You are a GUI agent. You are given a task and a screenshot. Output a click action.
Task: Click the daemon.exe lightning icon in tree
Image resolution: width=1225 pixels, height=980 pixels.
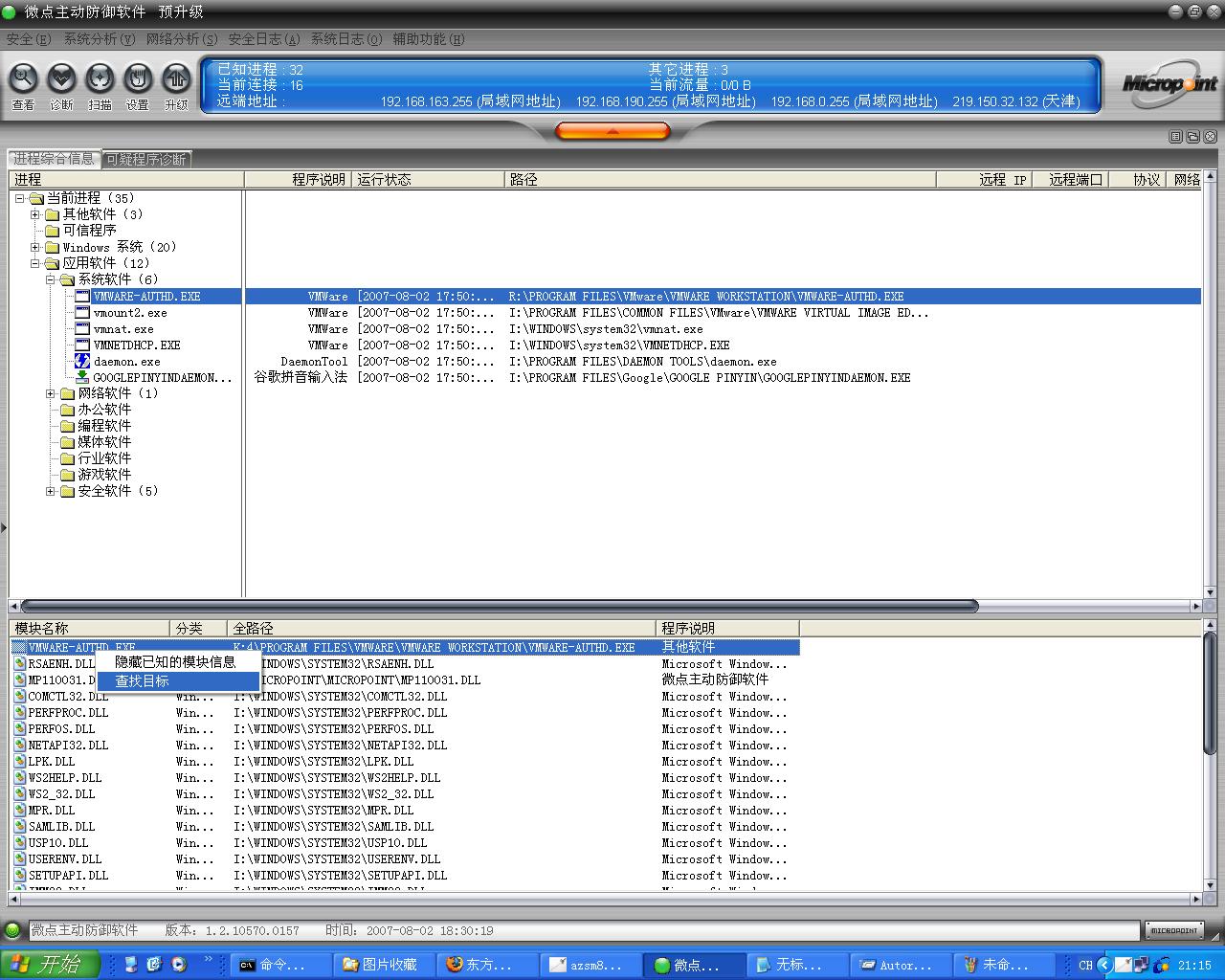(x=82, y=361)
